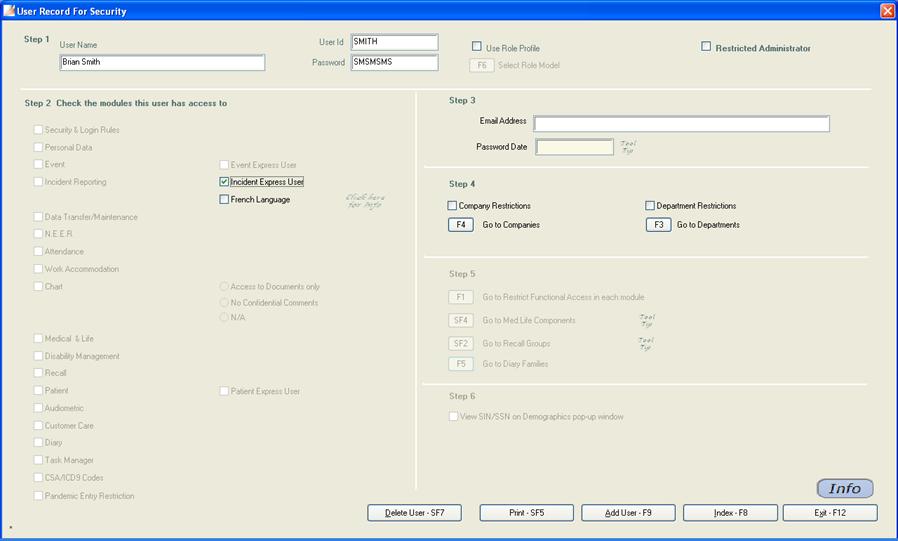Click the 'Click here for info' handwriting icon
Screen dimensions: 898x541
point(365,200)
